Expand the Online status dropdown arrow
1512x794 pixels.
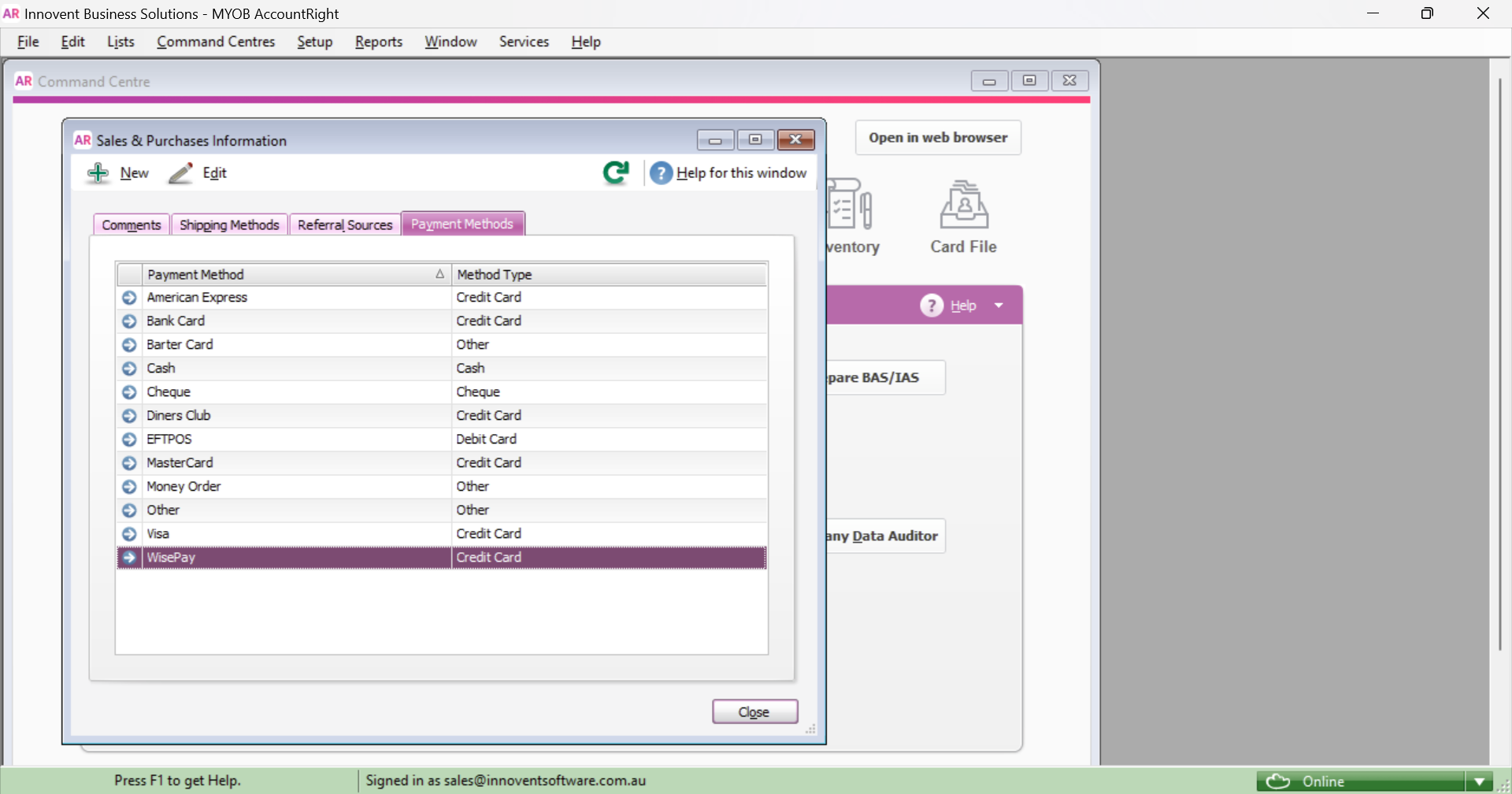[1479, 781]
